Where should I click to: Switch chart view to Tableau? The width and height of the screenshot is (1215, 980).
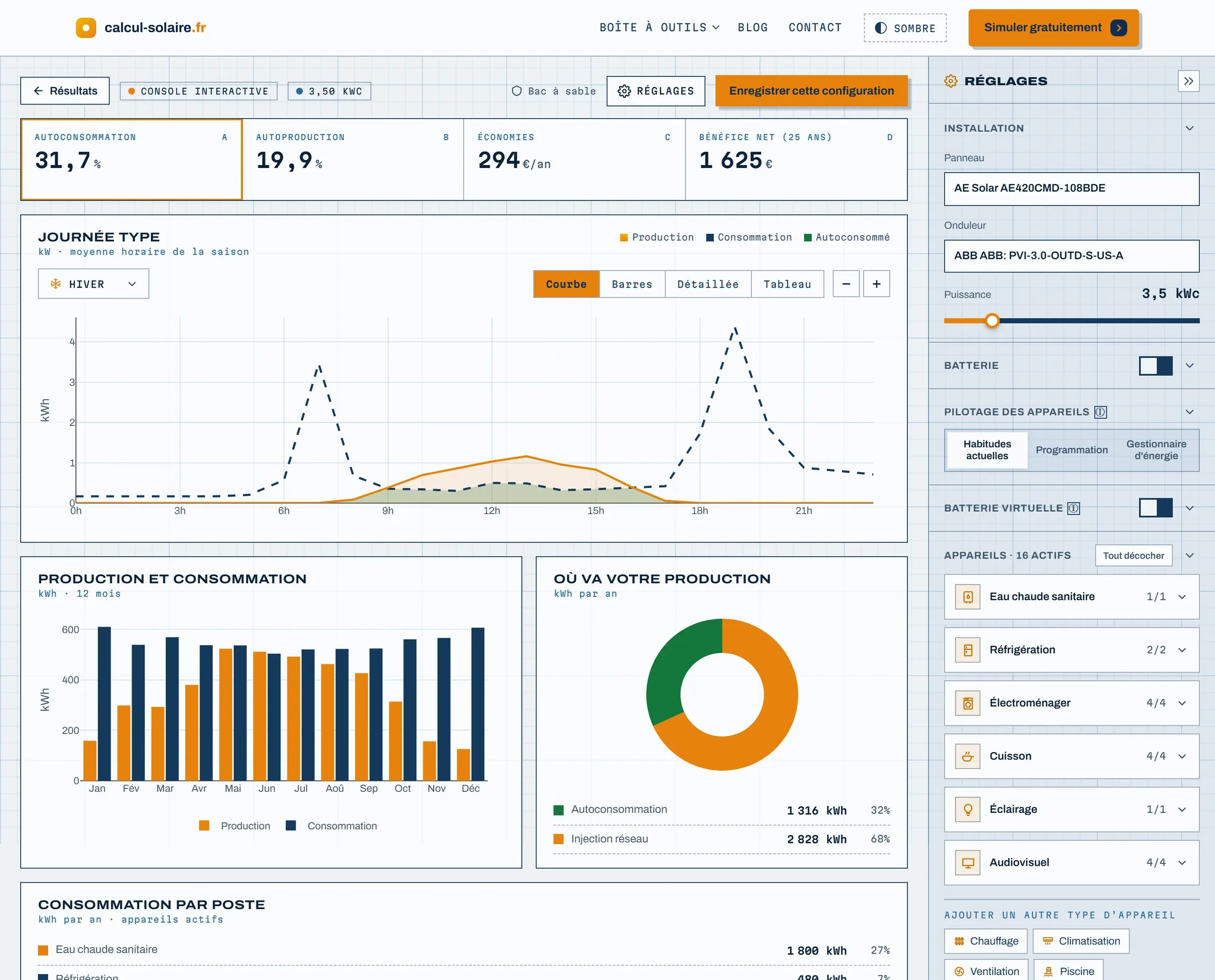click(787, 284)
